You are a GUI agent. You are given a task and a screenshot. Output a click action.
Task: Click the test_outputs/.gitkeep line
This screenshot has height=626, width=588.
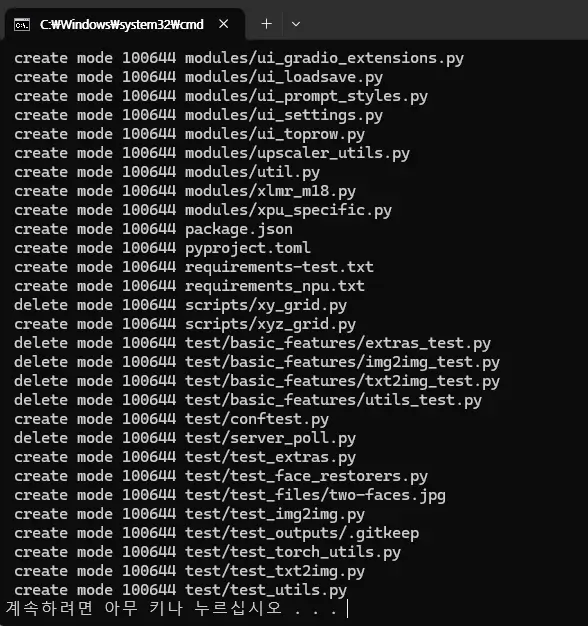tap(216, 533)
